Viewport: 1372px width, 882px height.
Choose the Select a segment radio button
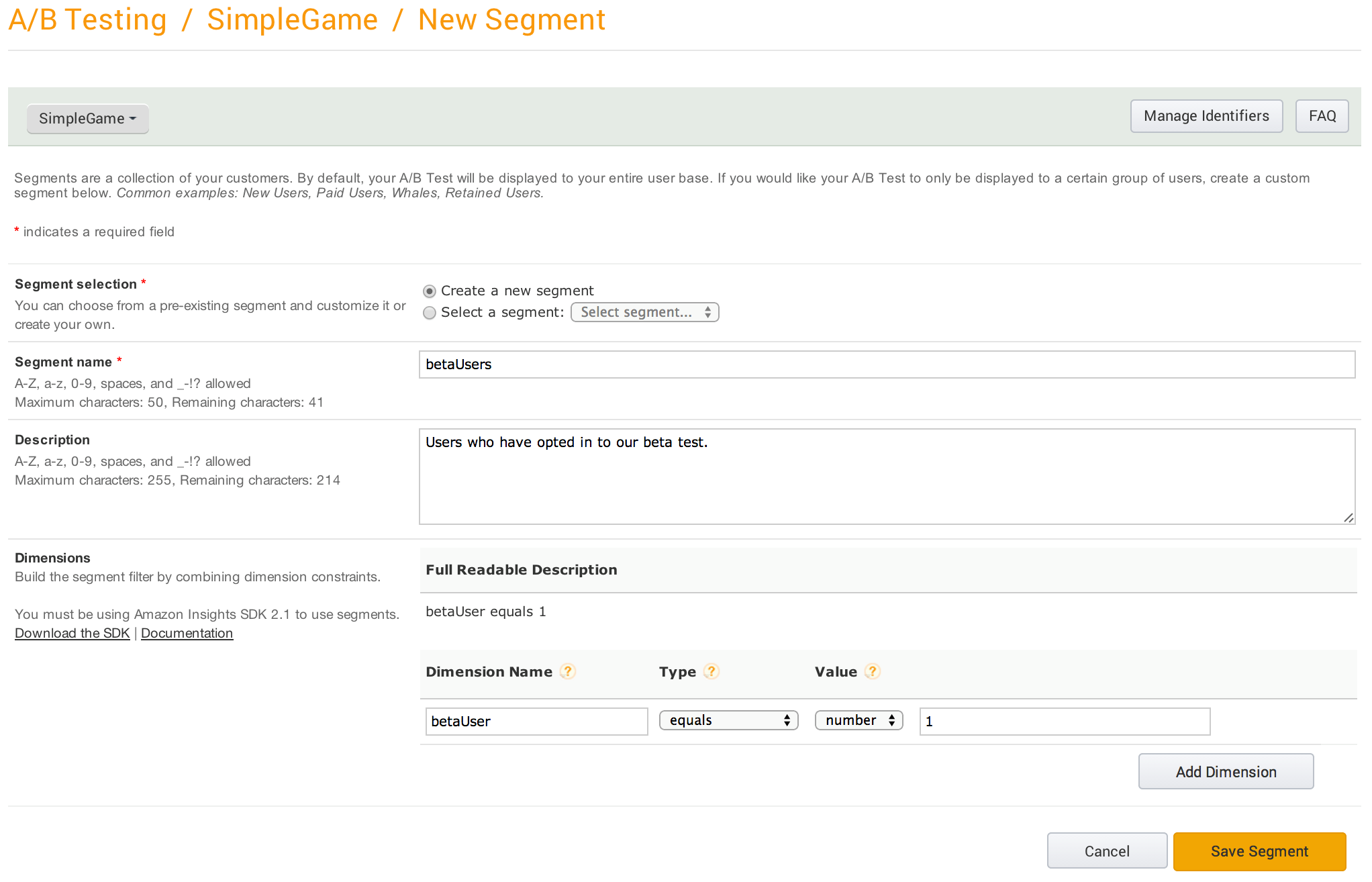point(430,313)
